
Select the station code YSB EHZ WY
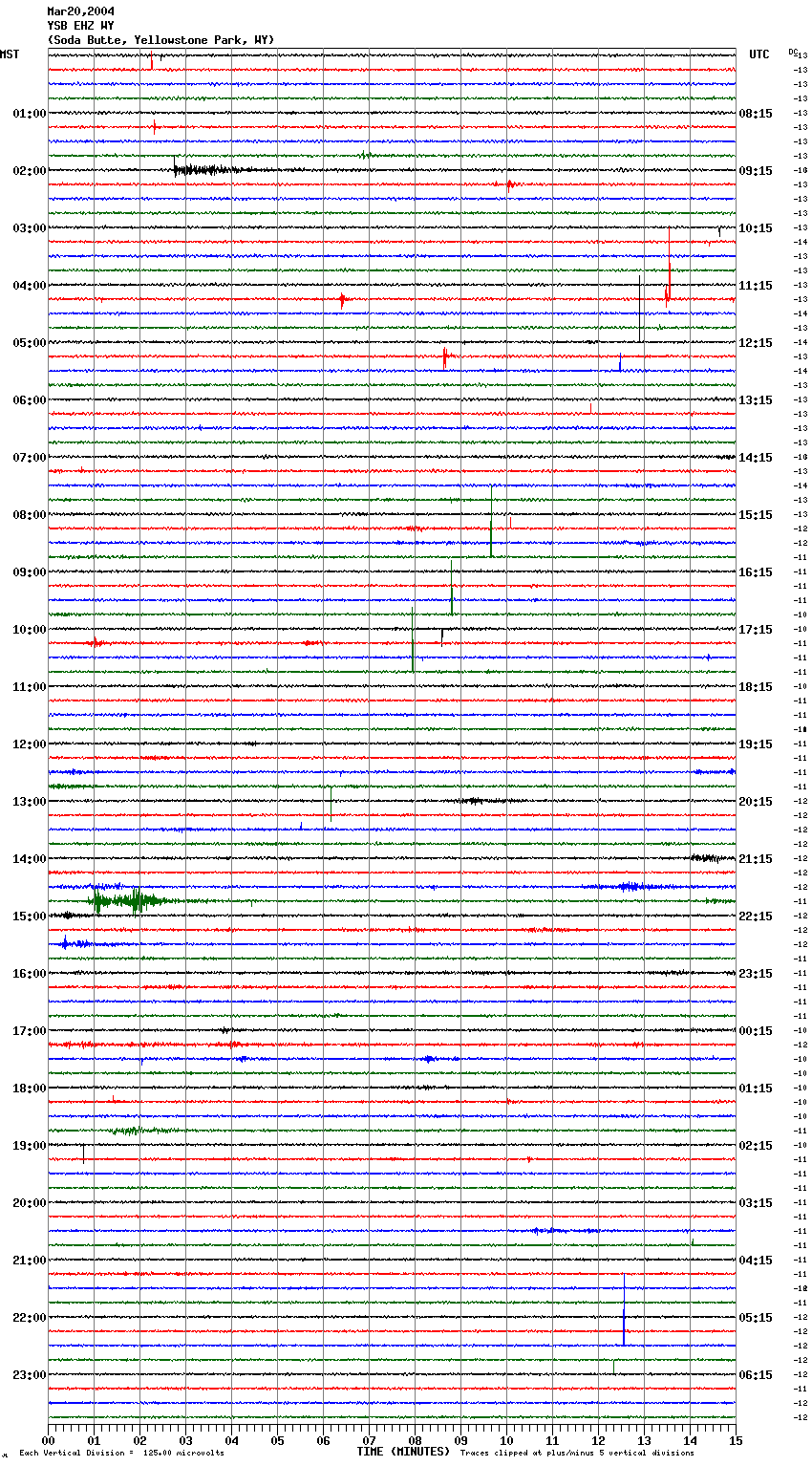pos(81,26)
